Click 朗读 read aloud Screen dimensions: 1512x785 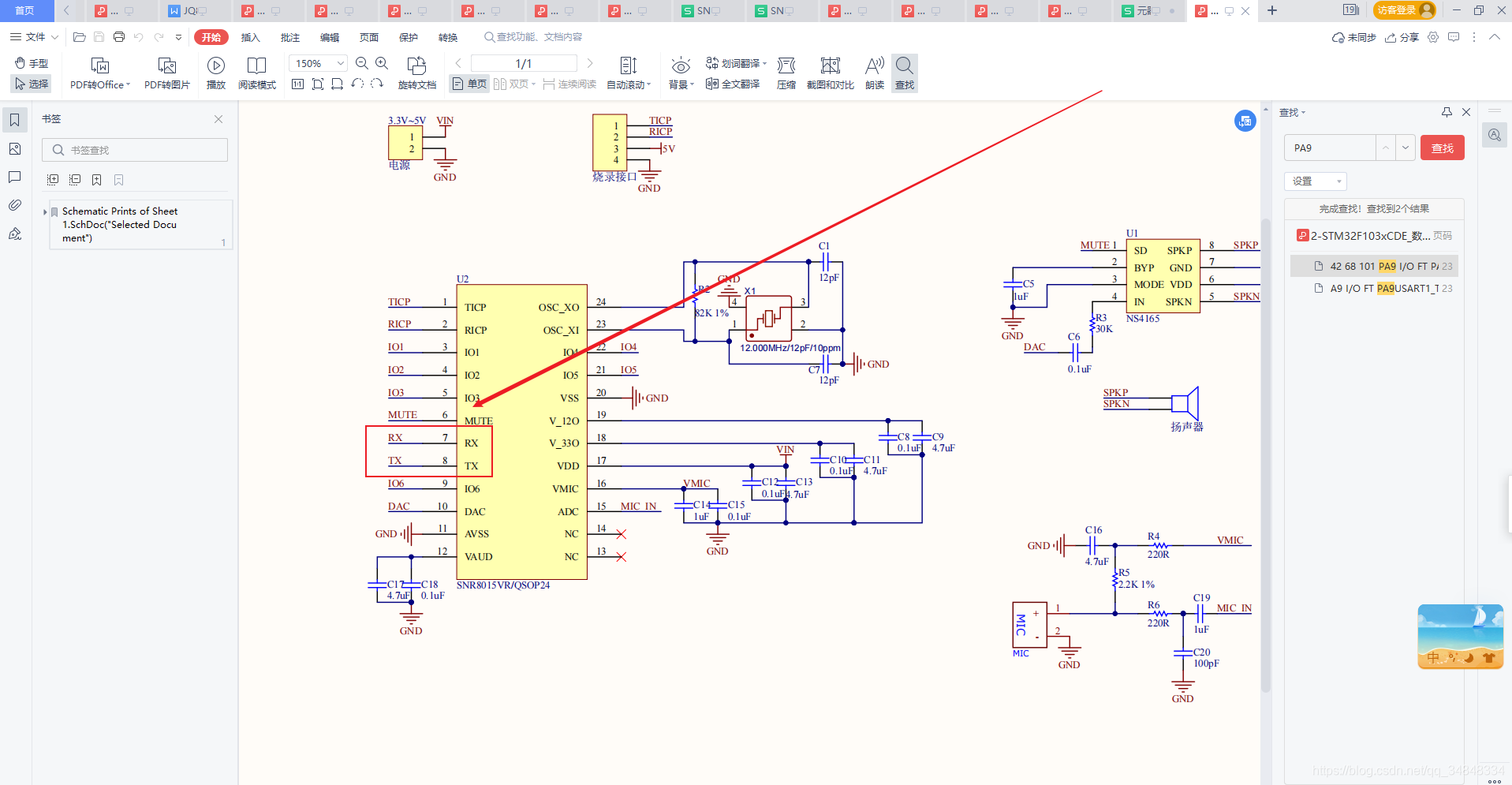(875, 73)
